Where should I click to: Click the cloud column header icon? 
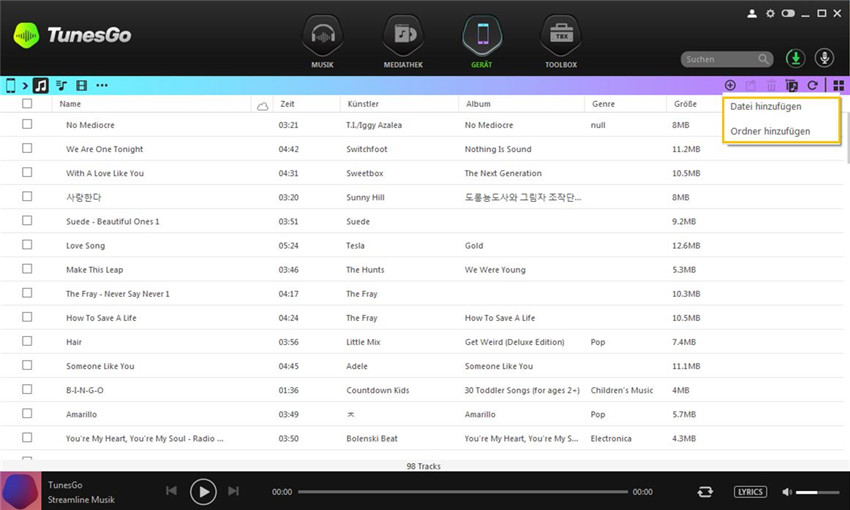[262, 106]
